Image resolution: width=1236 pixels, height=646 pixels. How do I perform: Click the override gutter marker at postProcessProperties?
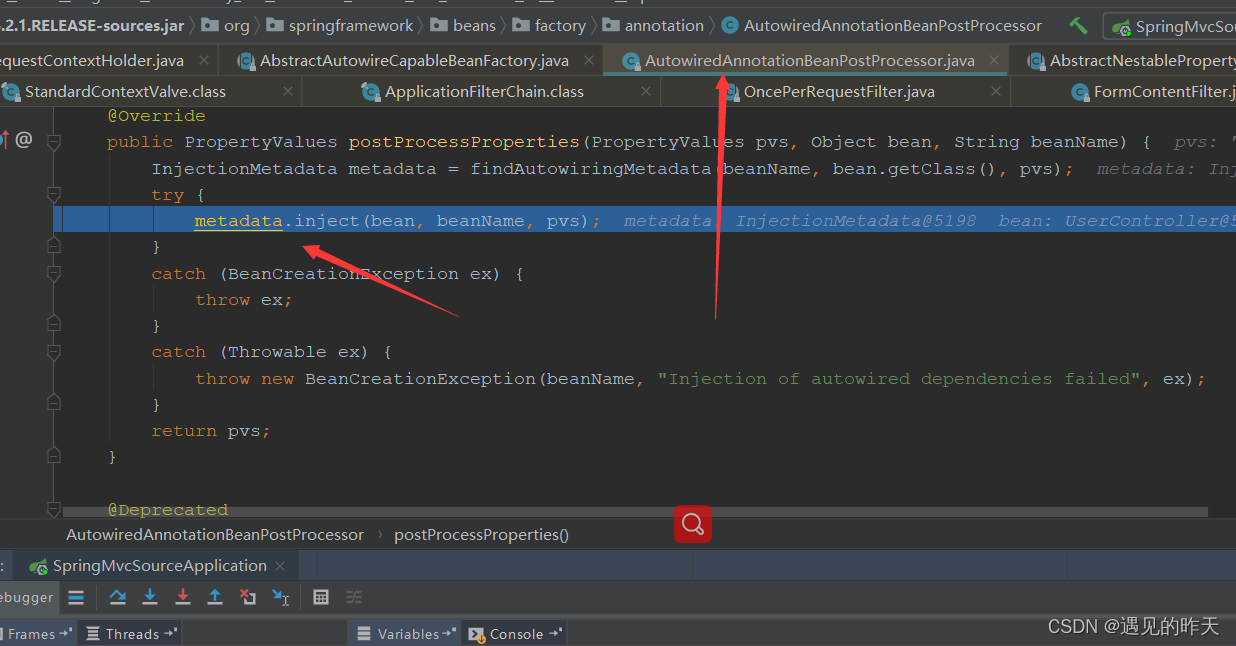(x=3, y=140)
